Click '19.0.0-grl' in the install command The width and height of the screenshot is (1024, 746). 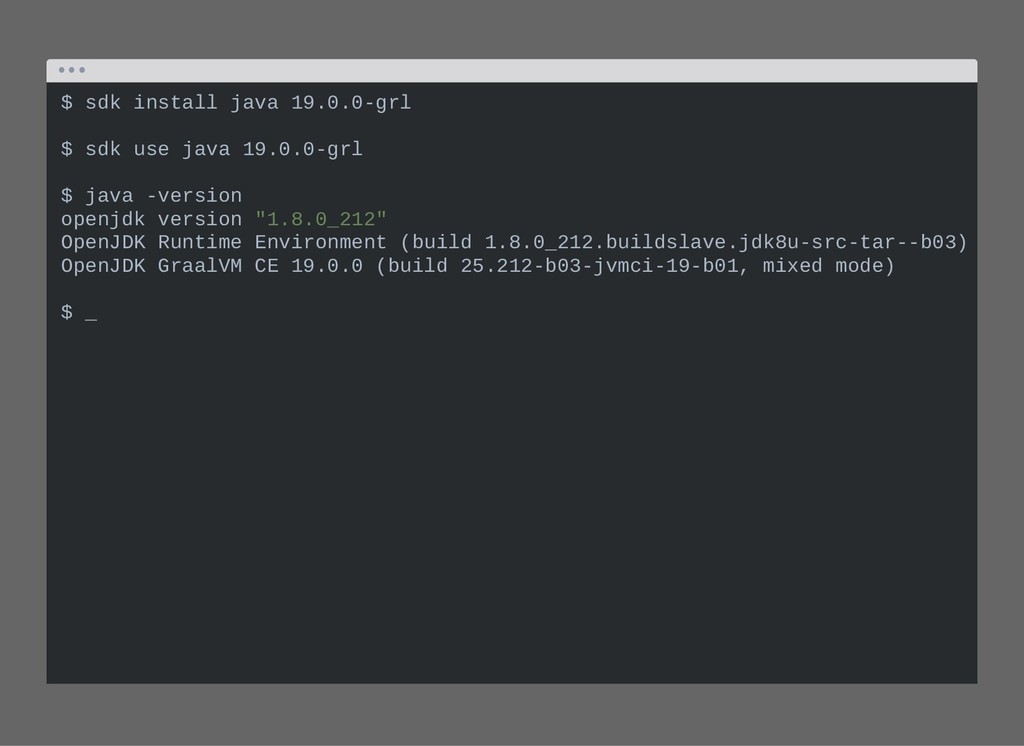click(x=351, y=103)
